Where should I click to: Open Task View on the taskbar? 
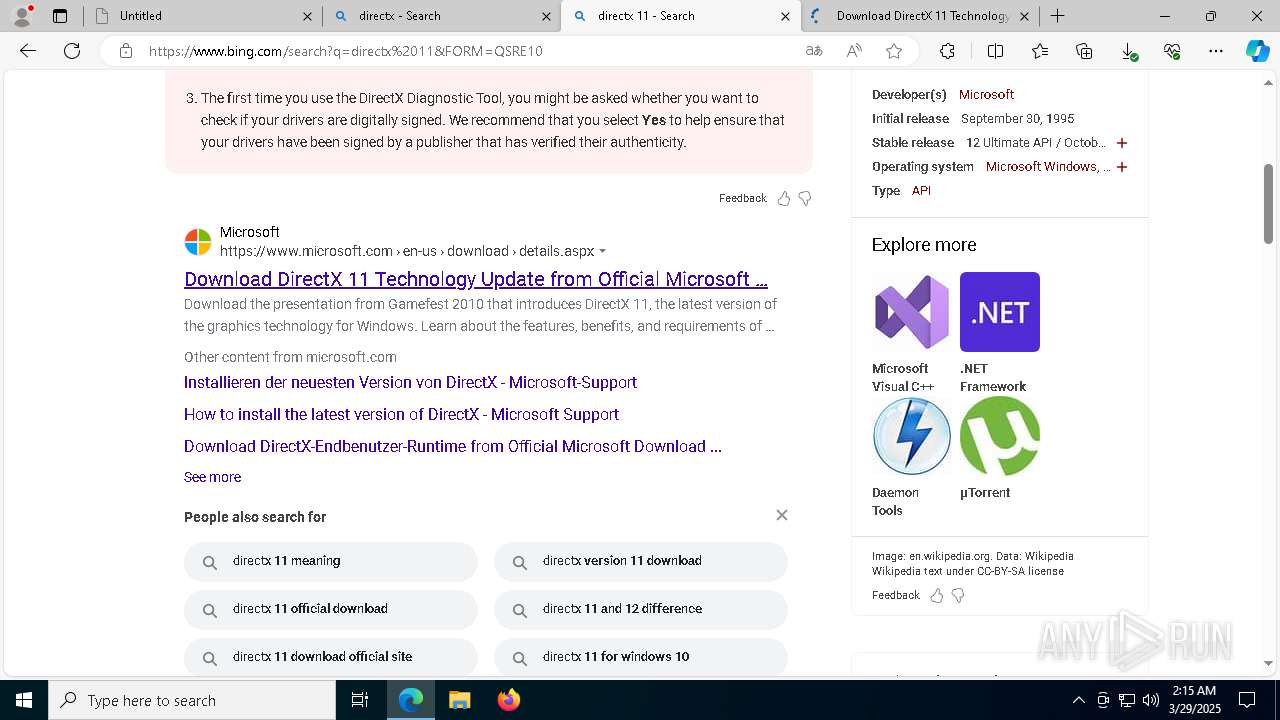click(360, 700)
